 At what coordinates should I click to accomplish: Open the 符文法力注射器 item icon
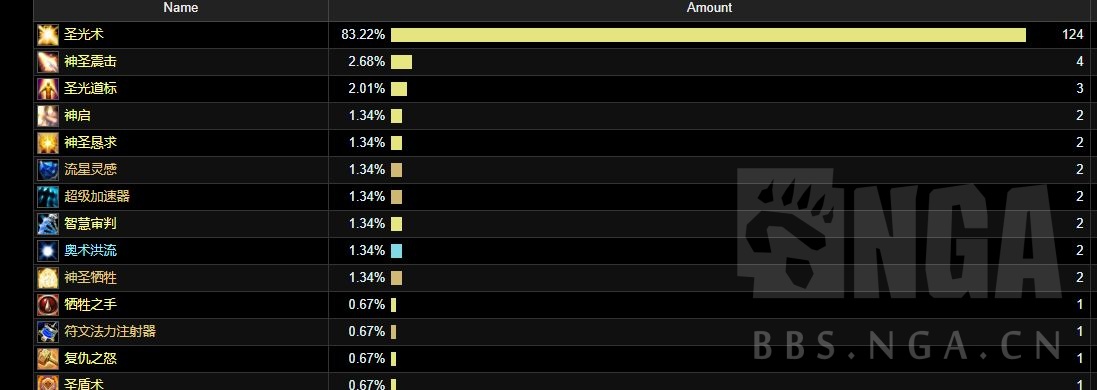[48, 331]
